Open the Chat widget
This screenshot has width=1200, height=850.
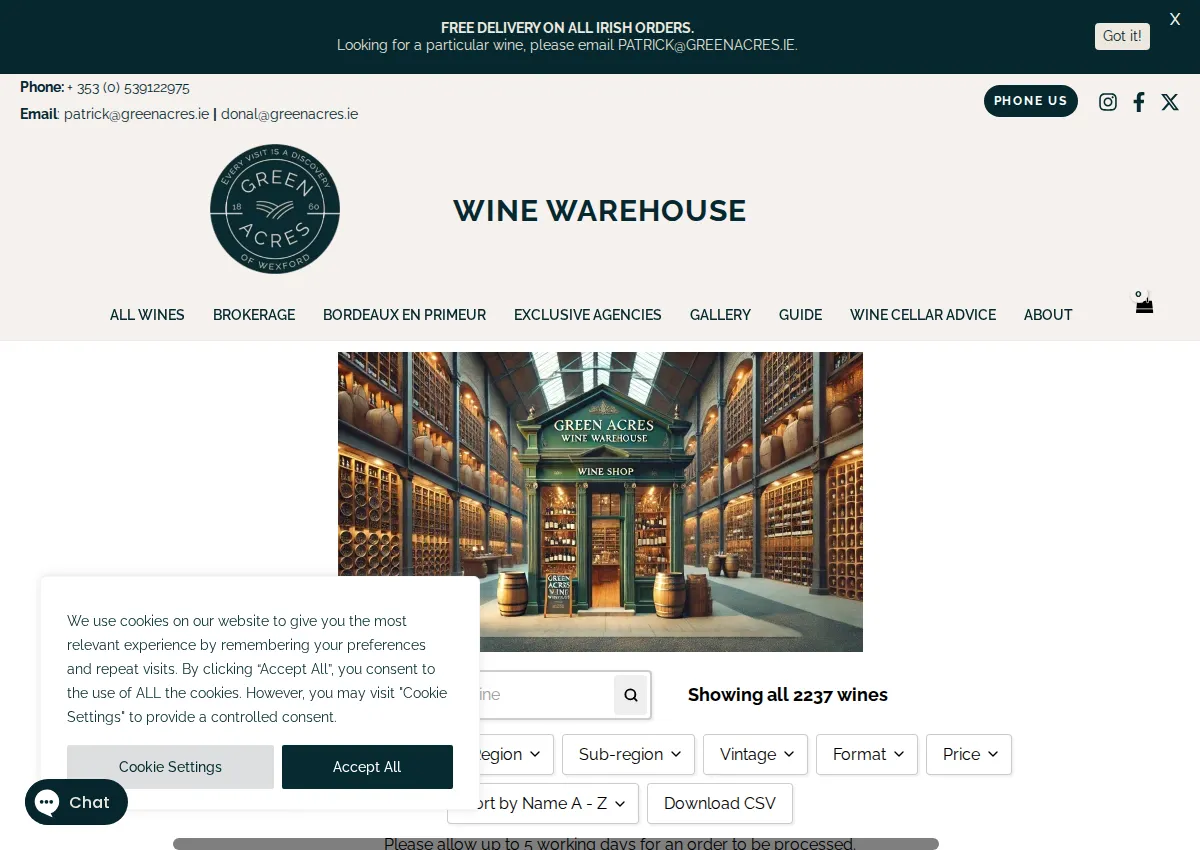pos(76,802)
